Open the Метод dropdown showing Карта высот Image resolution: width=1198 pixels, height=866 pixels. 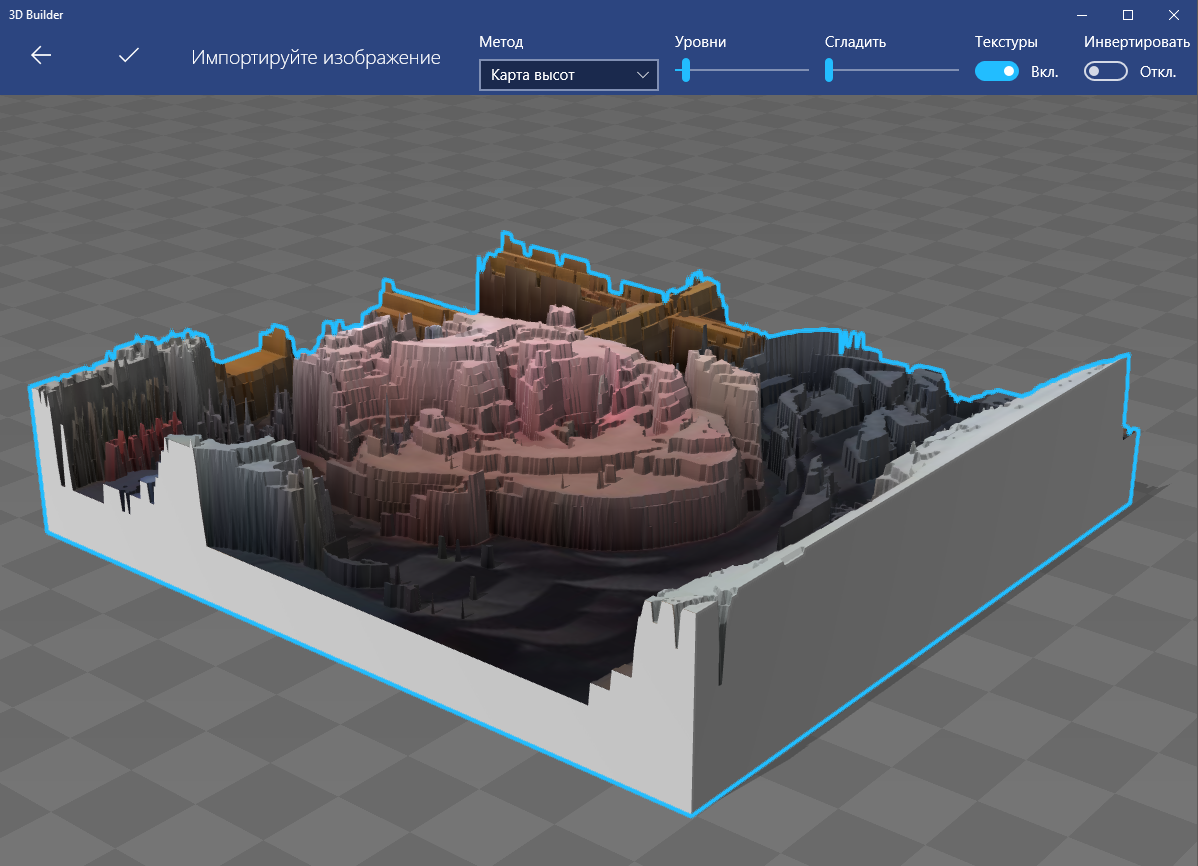click(568, 75)
